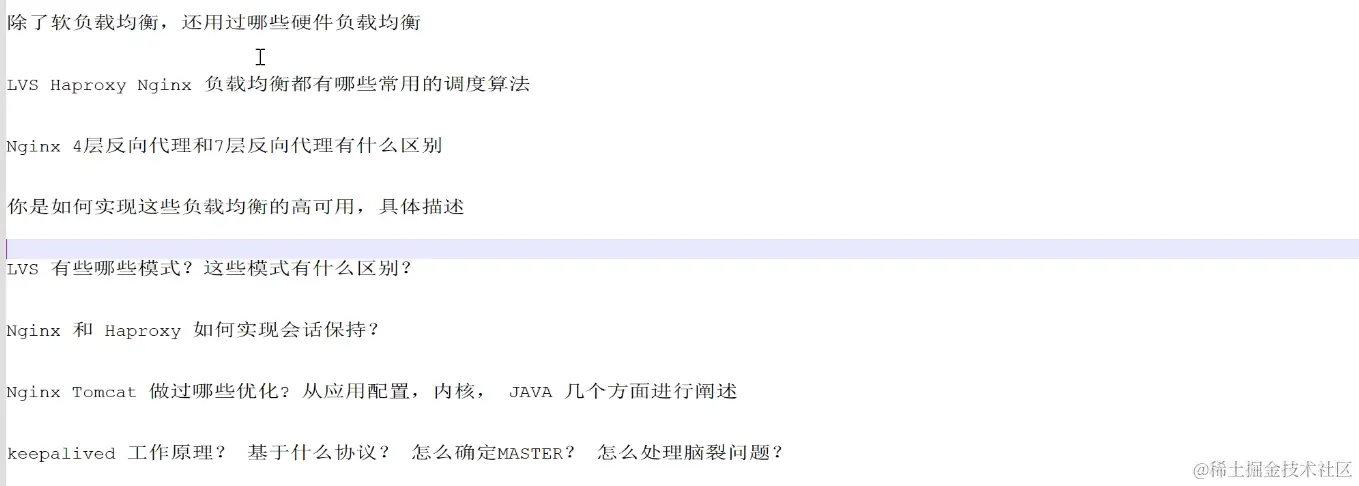Click Nginx in the 4层反向代理 line
This screenshot has width=1359, height=486.
[x=33, y=146]
